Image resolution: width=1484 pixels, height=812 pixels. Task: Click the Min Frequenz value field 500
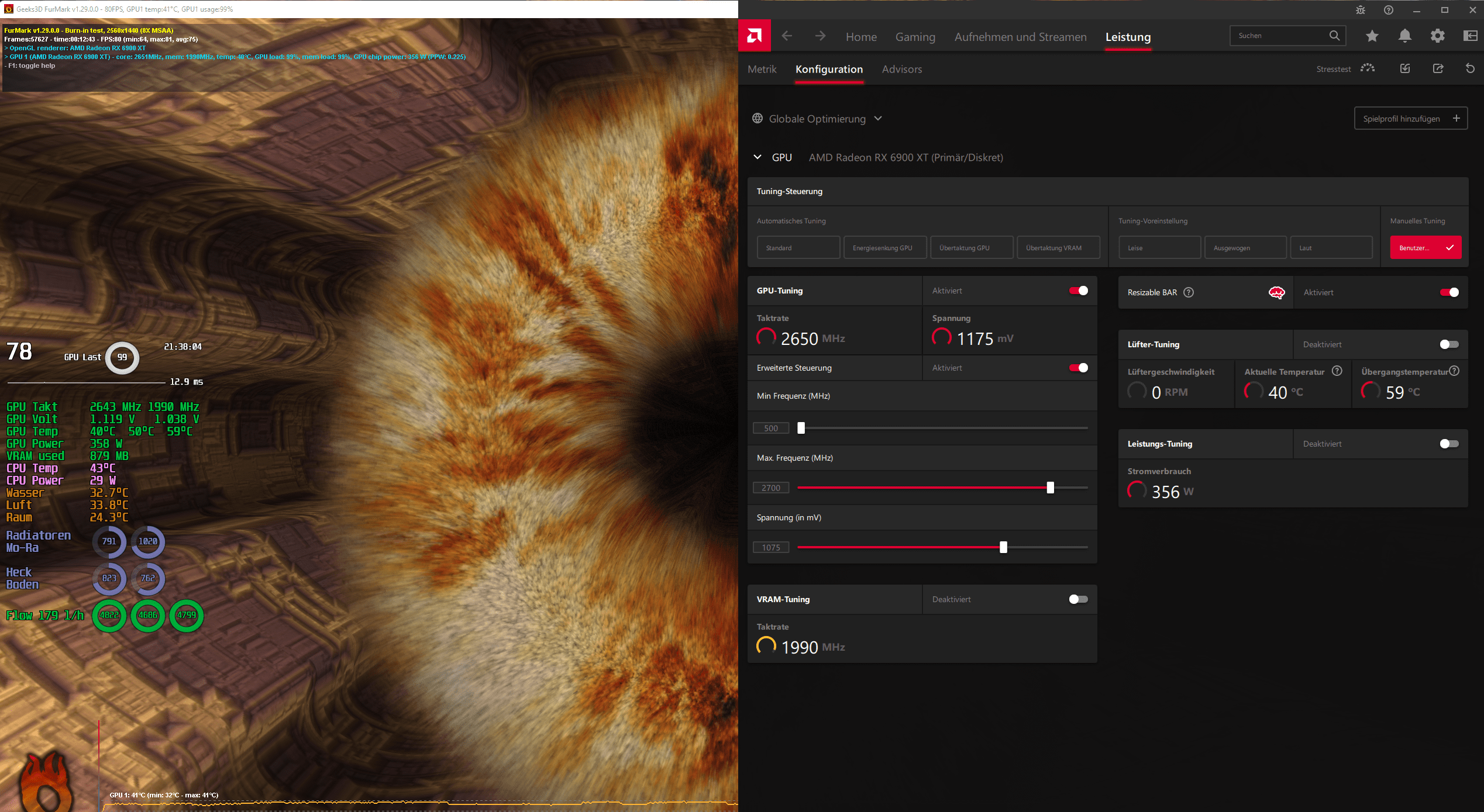[x=771, y=428]
